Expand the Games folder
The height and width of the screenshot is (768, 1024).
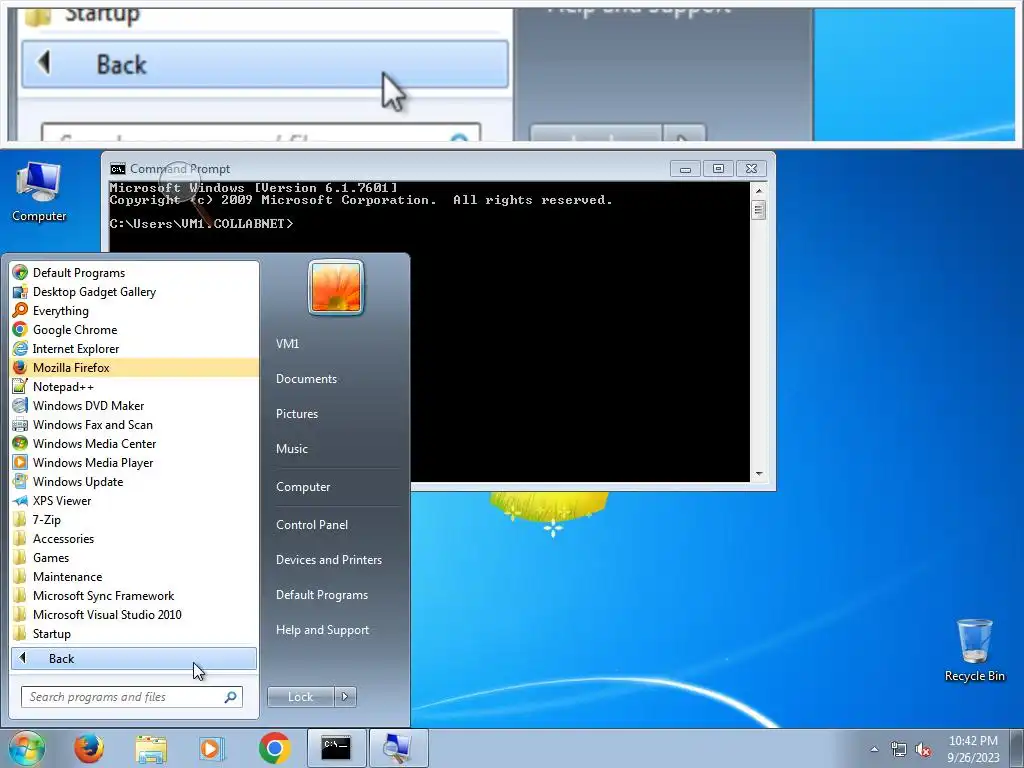tap(134, 558)
